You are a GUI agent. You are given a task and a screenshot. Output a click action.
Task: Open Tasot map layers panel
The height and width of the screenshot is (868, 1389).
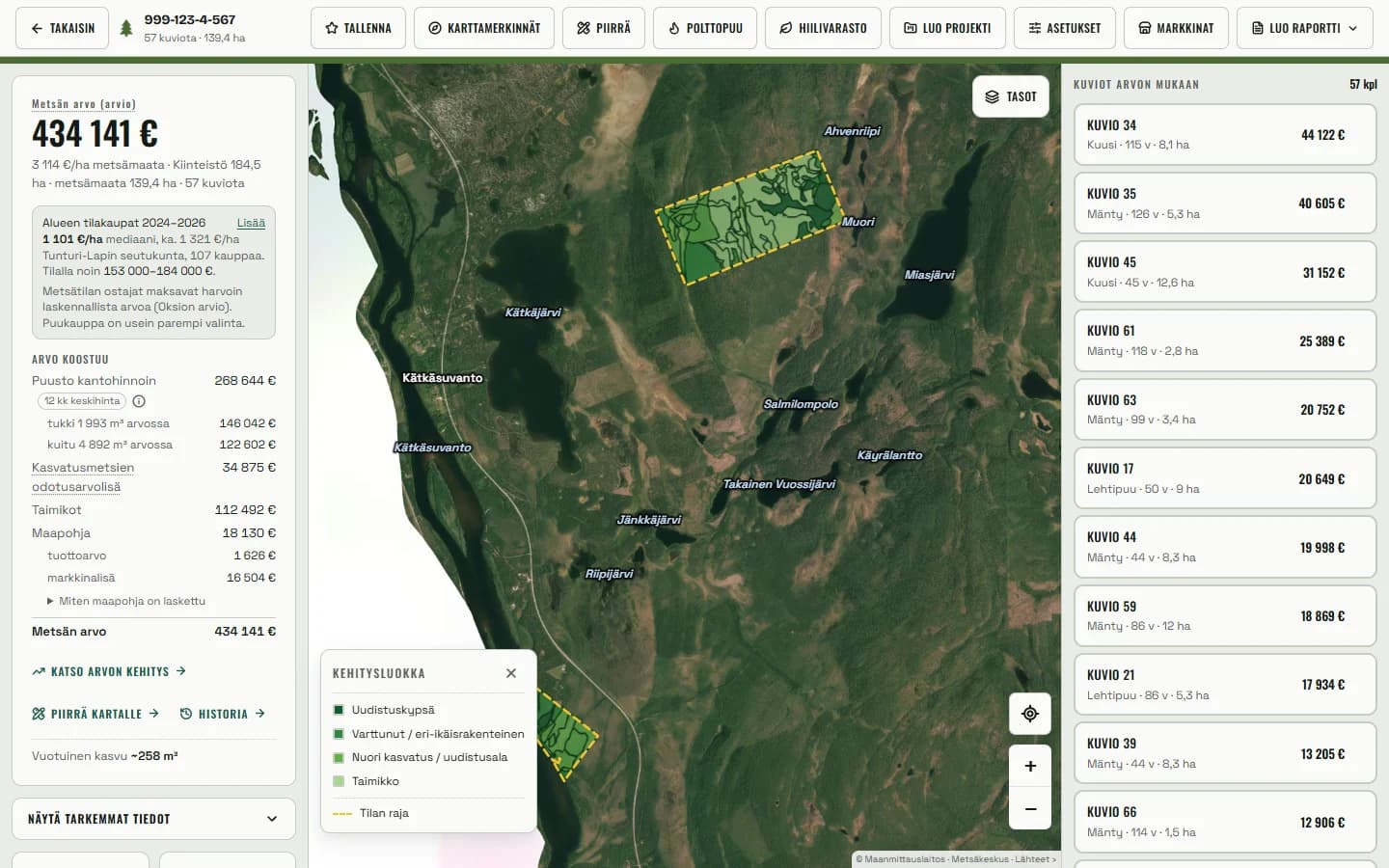(1011, 96)
